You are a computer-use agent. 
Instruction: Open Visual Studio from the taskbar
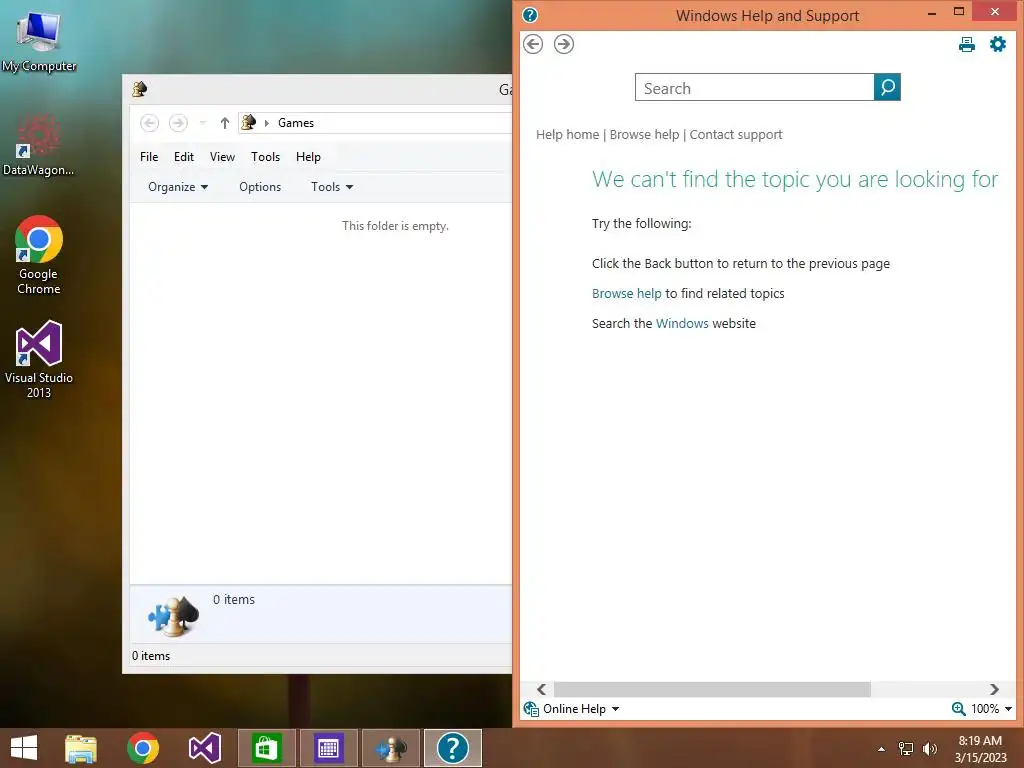[204, 748]
